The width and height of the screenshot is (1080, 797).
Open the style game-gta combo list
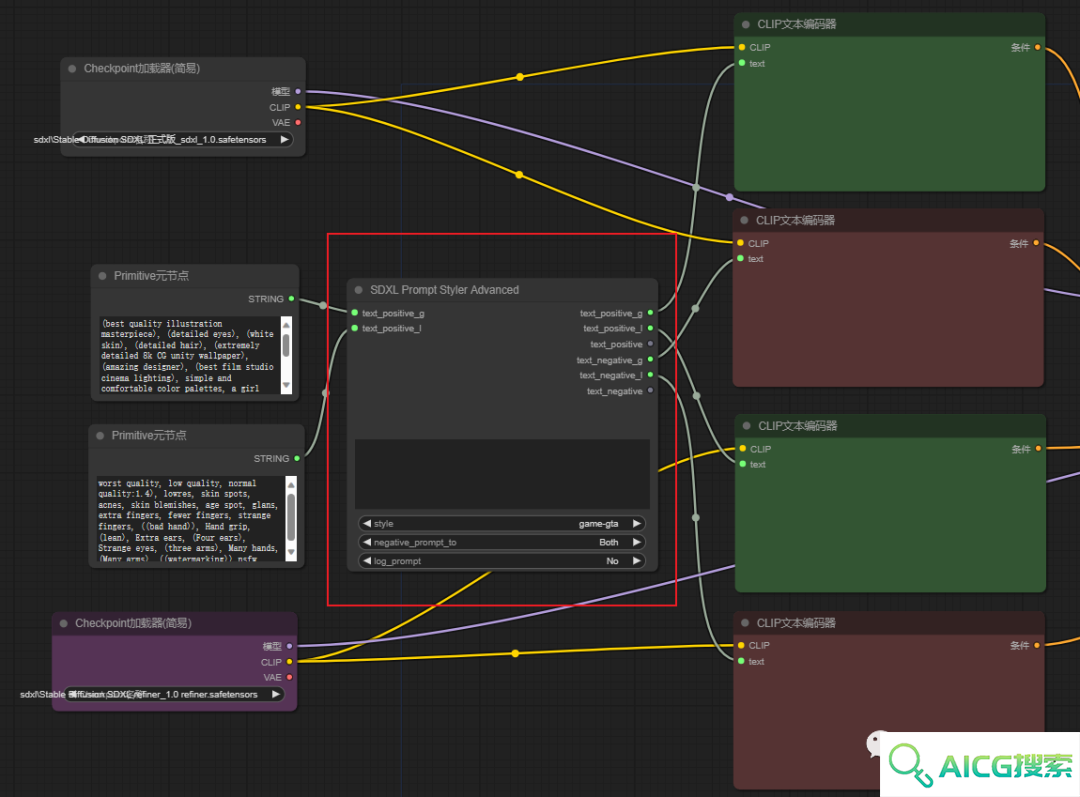502,524
